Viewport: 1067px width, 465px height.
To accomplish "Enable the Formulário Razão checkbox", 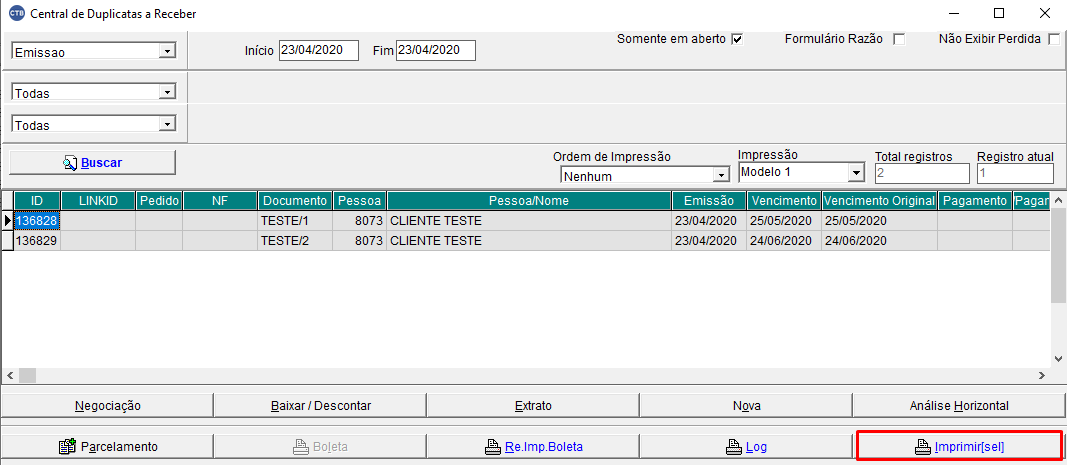I will point(898,40).
